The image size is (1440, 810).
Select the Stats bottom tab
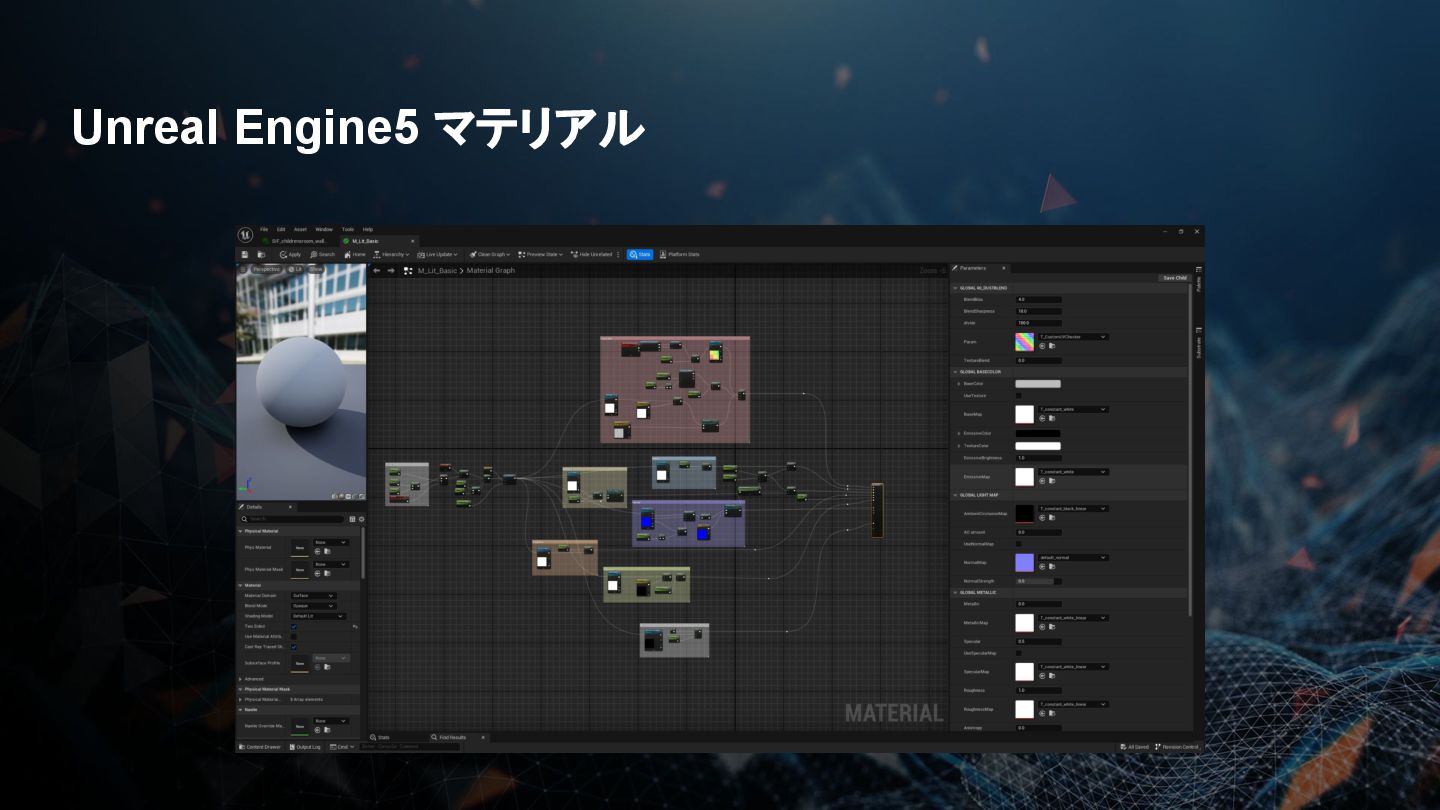pos(380,737)
